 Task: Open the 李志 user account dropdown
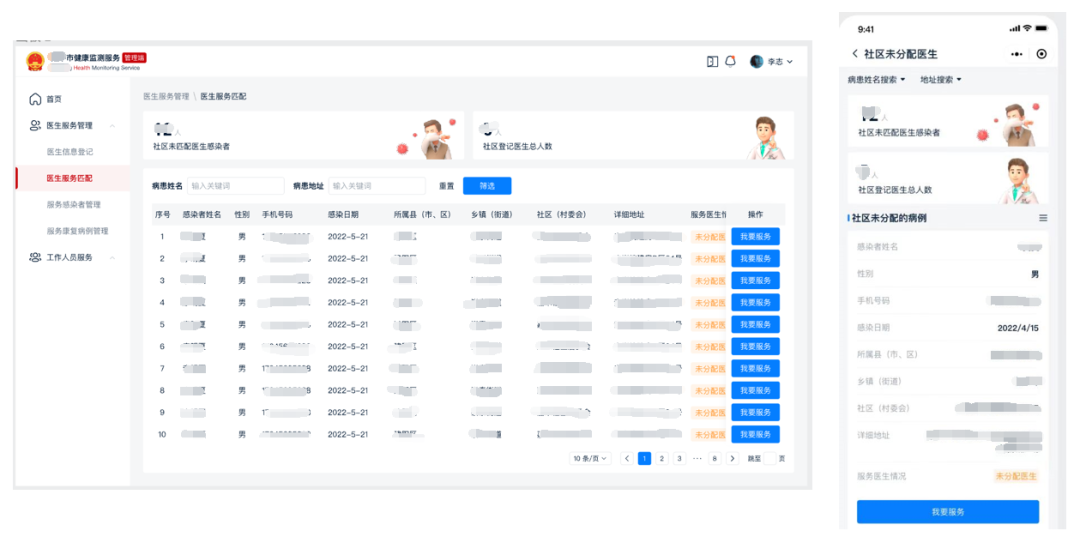771,61
